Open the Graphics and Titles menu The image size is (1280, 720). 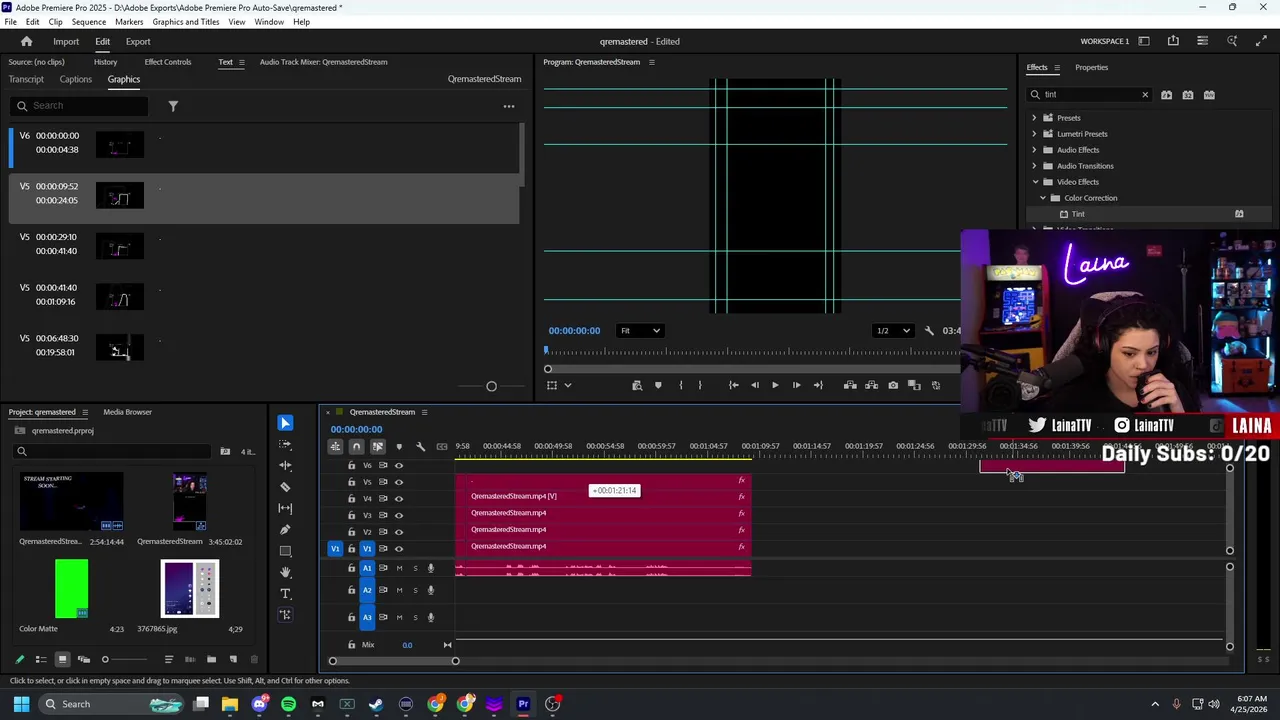pyautogui.click(x=186, y=22)
